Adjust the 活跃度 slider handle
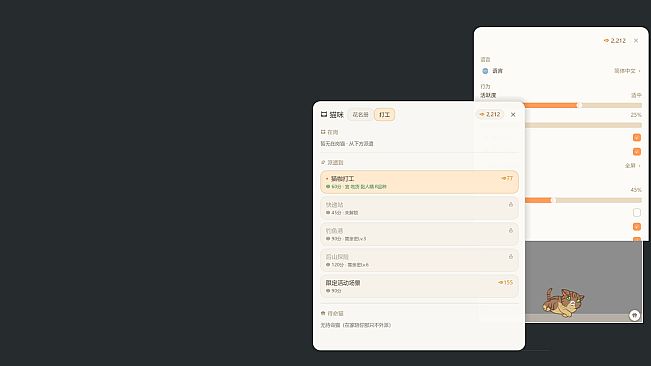Viewport: 651px width, 366px height. pos(579,105)
